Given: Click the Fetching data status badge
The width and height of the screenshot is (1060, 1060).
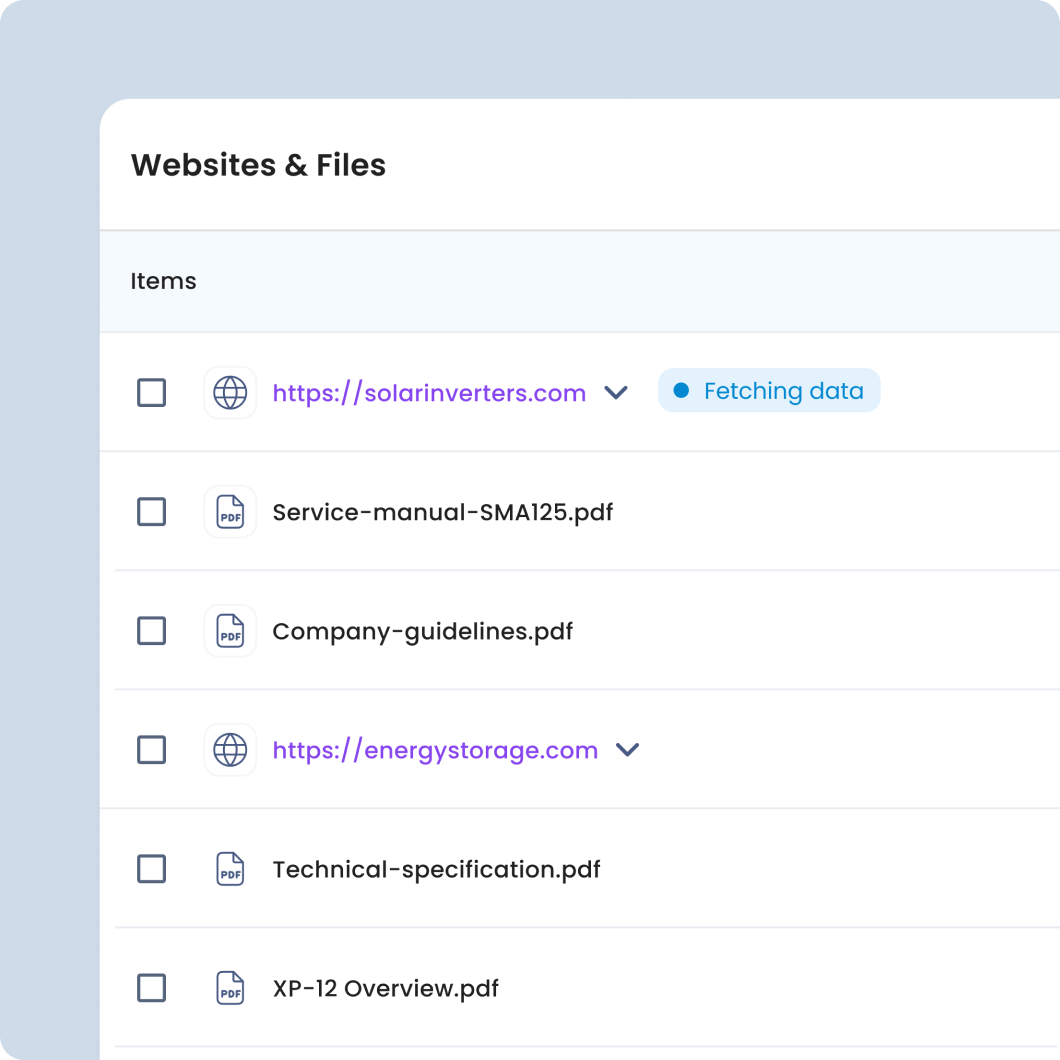Looking at the screenshot, I should click(x=769, y=391).
